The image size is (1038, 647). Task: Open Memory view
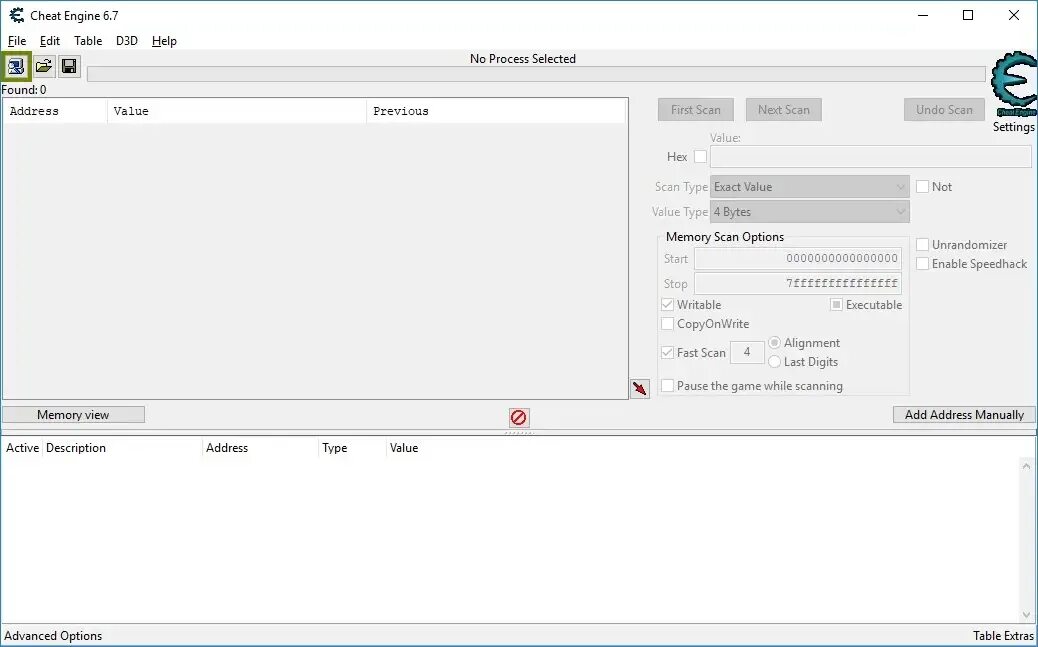tap(73, 415)
